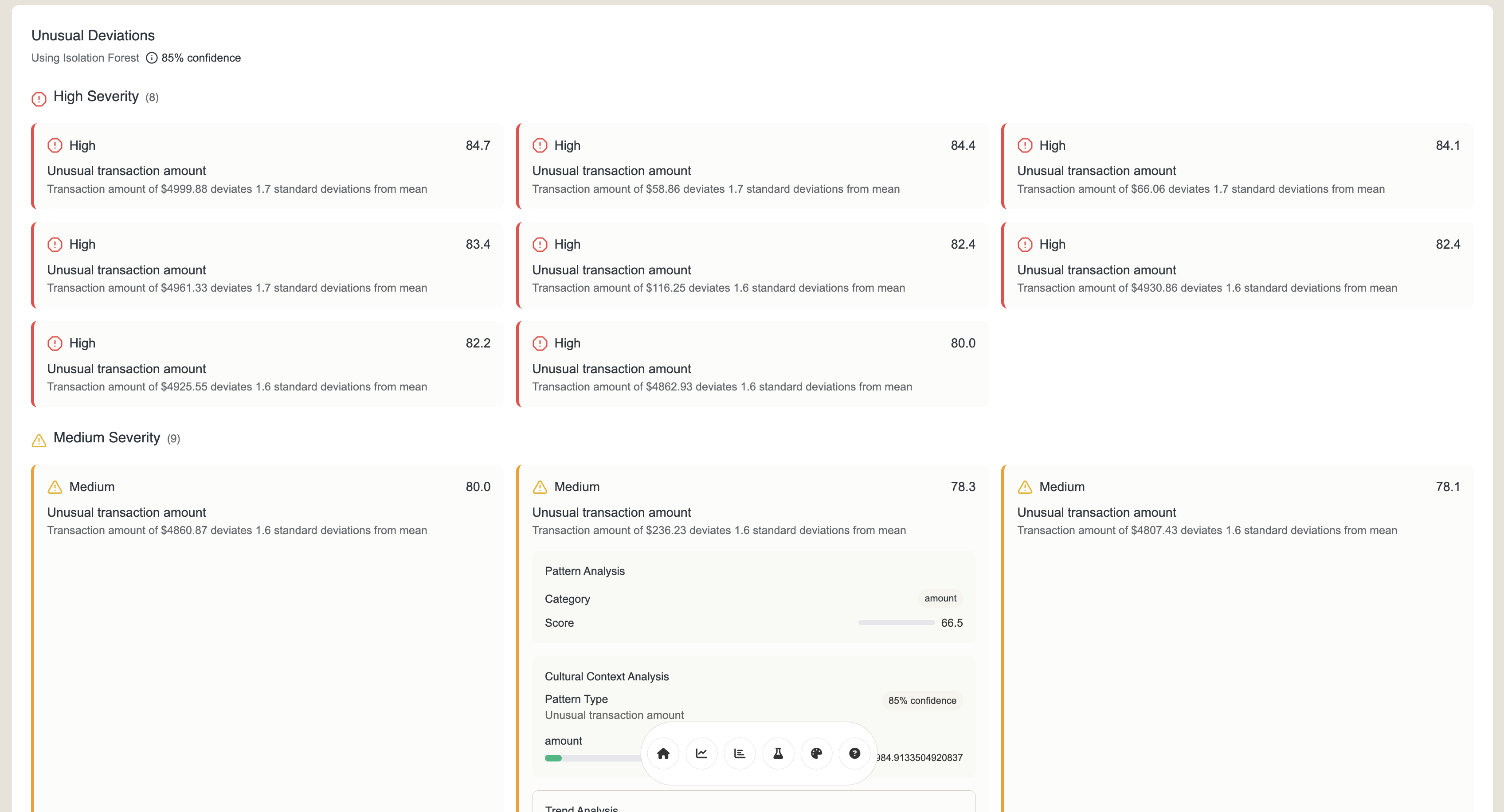Go to home via floating dock
Screen dimensions: 1504x812
click(x=663, y=753)
